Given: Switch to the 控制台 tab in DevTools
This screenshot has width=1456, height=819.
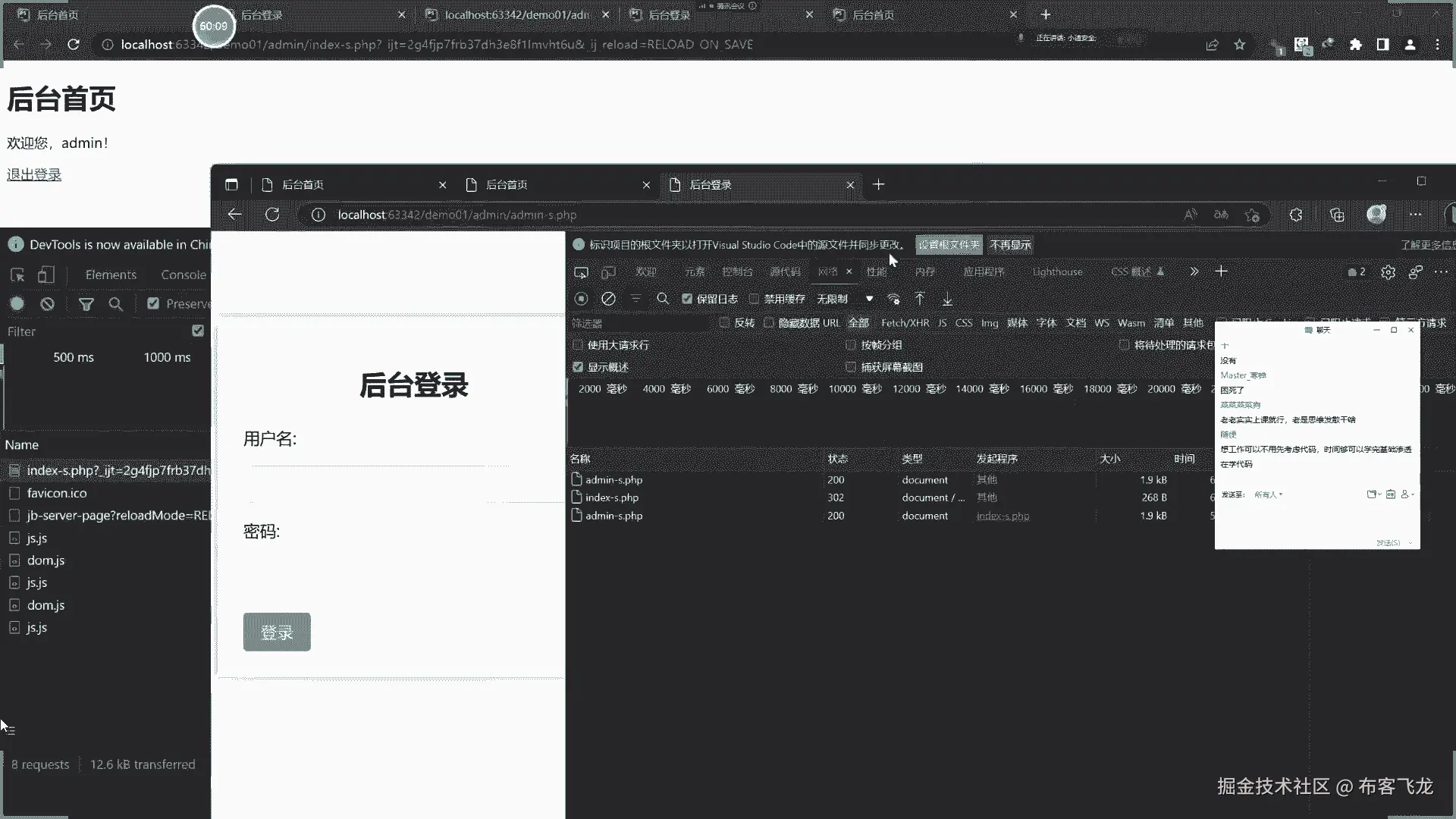Looking at the screenshot, I should 736,271.
